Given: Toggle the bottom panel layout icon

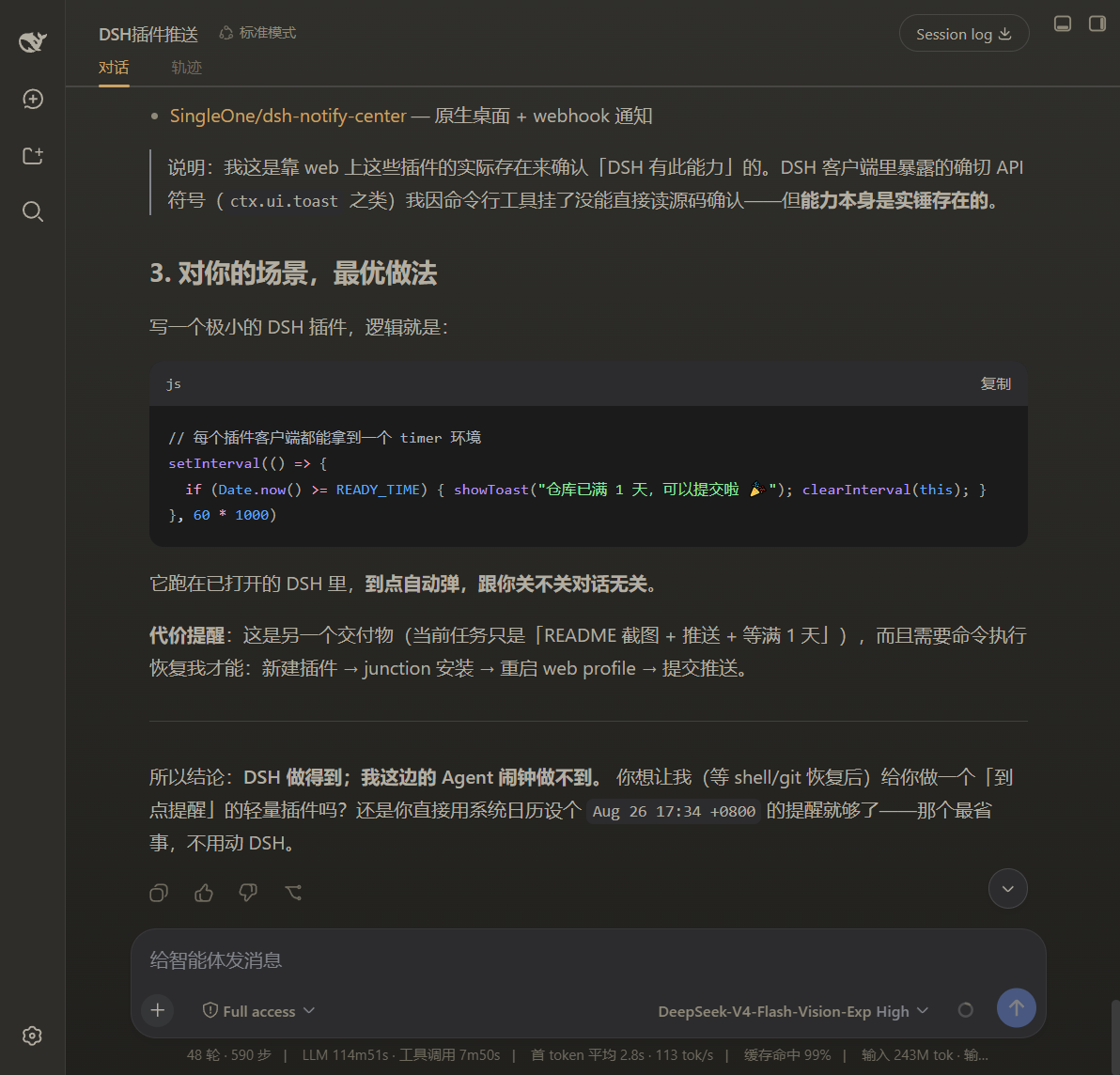Looking at the screenshot, I should pos(1063,23).
